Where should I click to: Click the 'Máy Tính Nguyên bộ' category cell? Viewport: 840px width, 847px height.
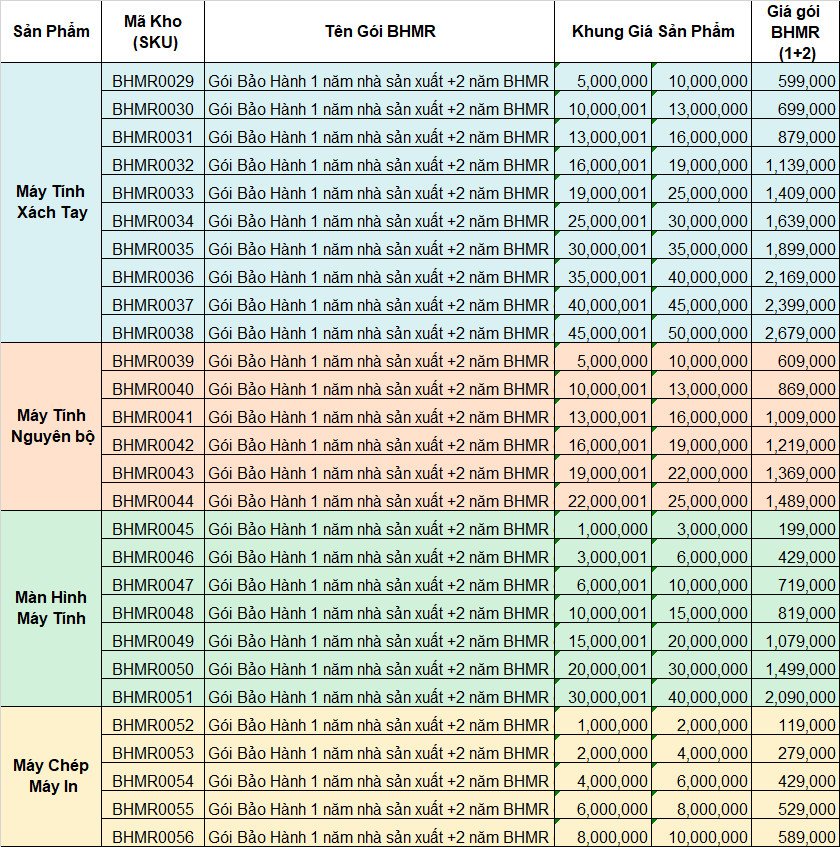tap(51, 426)
